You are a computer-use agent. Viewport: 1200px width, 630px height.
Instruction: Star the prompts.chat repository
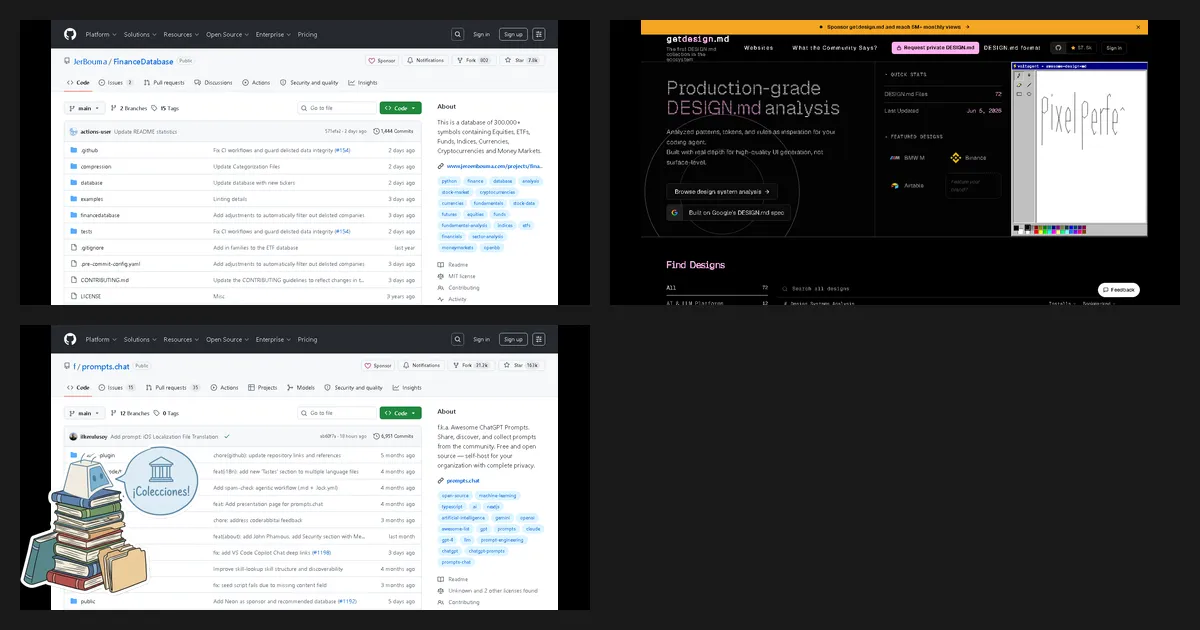(522, 366)
